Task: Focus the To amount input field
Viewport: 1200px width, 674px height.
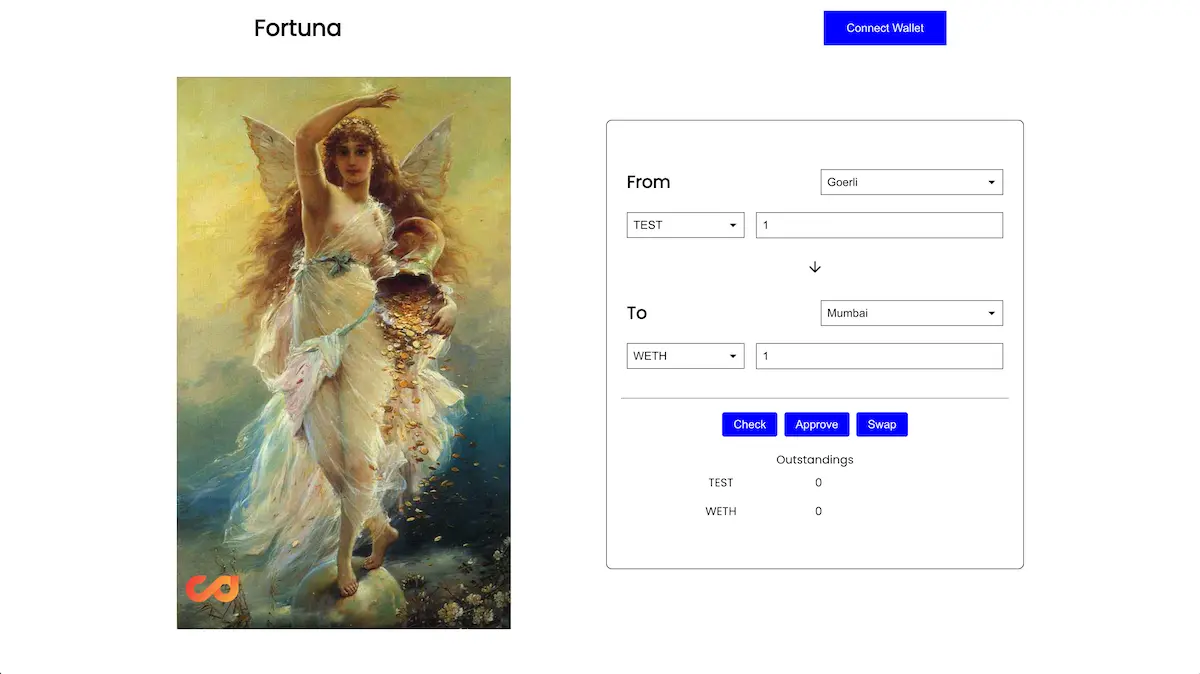Action: (x=879, y=356)
